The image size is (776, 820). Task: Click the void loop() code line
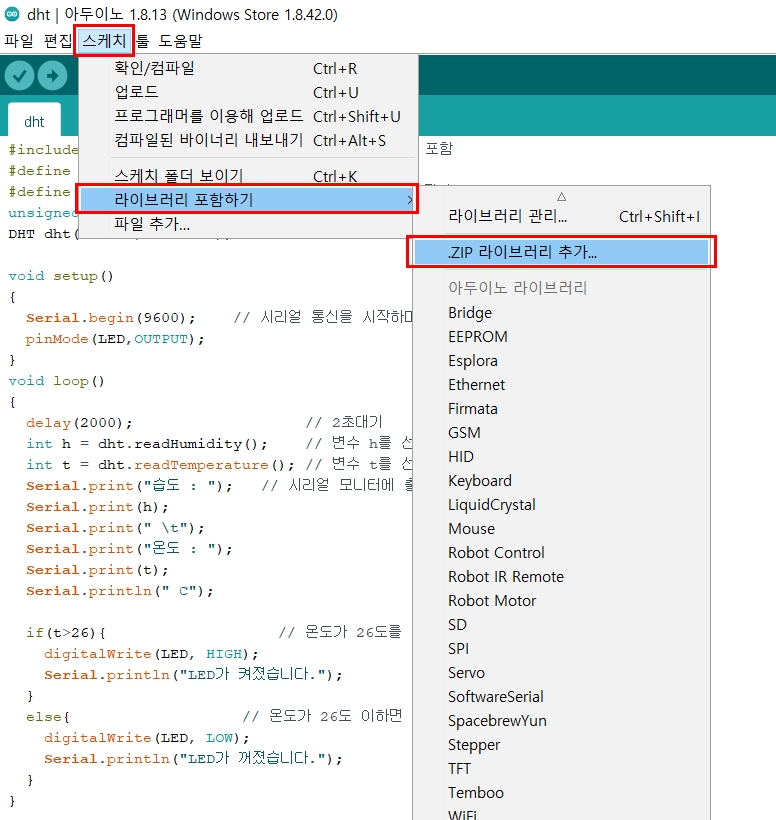pyautogui.click(x=56, y=381)
